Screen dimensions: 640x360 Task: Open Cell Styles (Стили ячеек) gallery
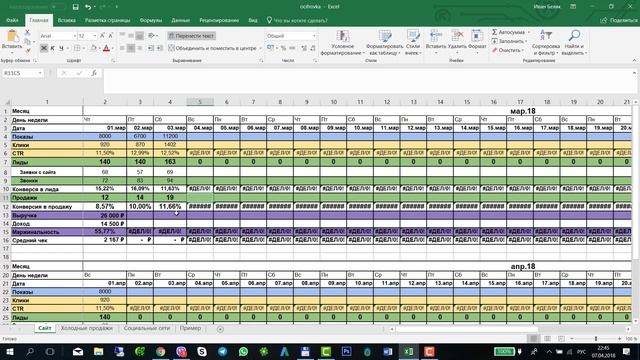point(413,42)
